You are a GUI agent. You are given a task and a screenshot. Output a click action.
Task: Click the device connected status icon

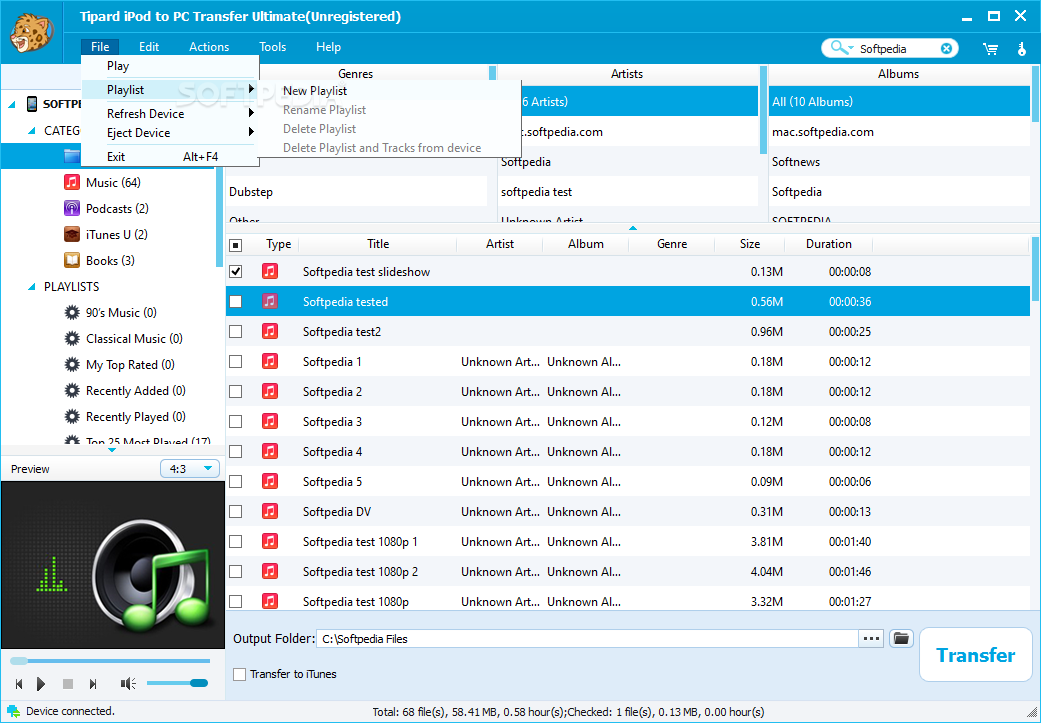13,711
